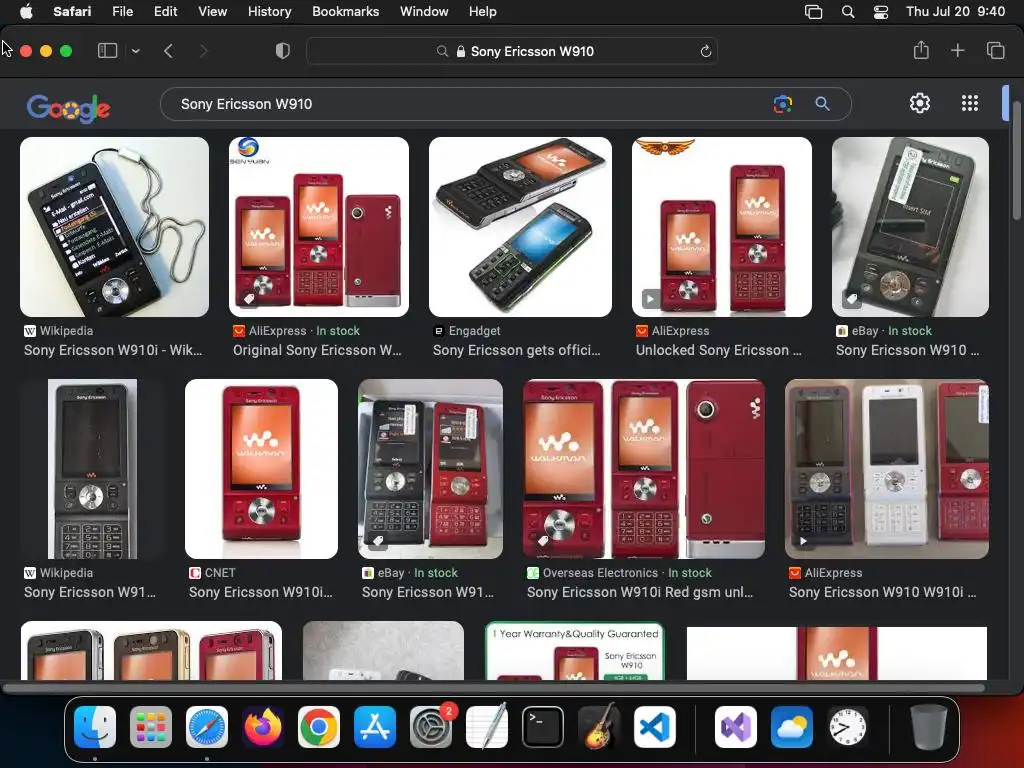
Task: Open Terminal in the Dock
Action: tap(543, 727)
